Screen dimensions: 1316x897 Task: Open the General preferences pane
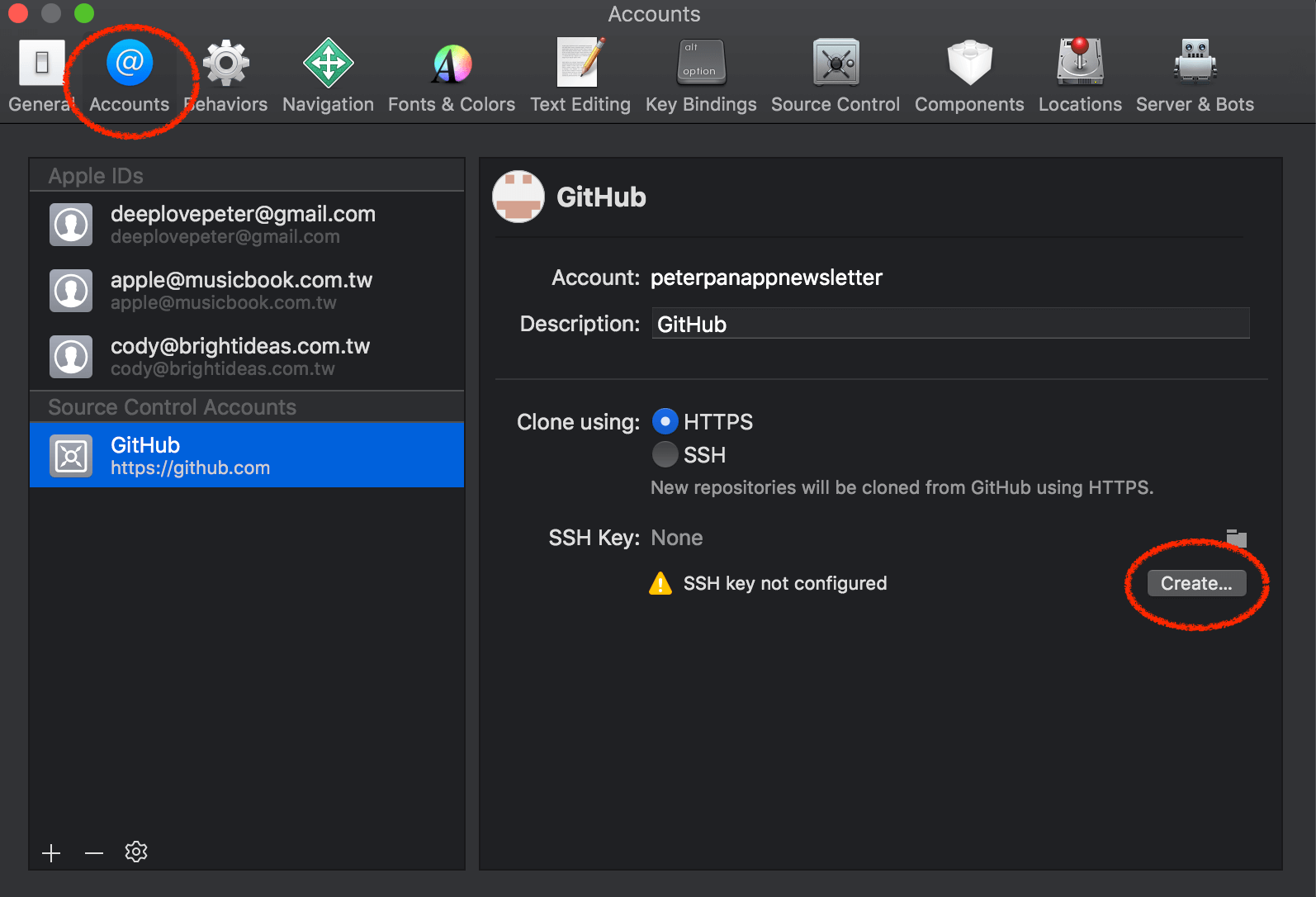tap(41, 75)
